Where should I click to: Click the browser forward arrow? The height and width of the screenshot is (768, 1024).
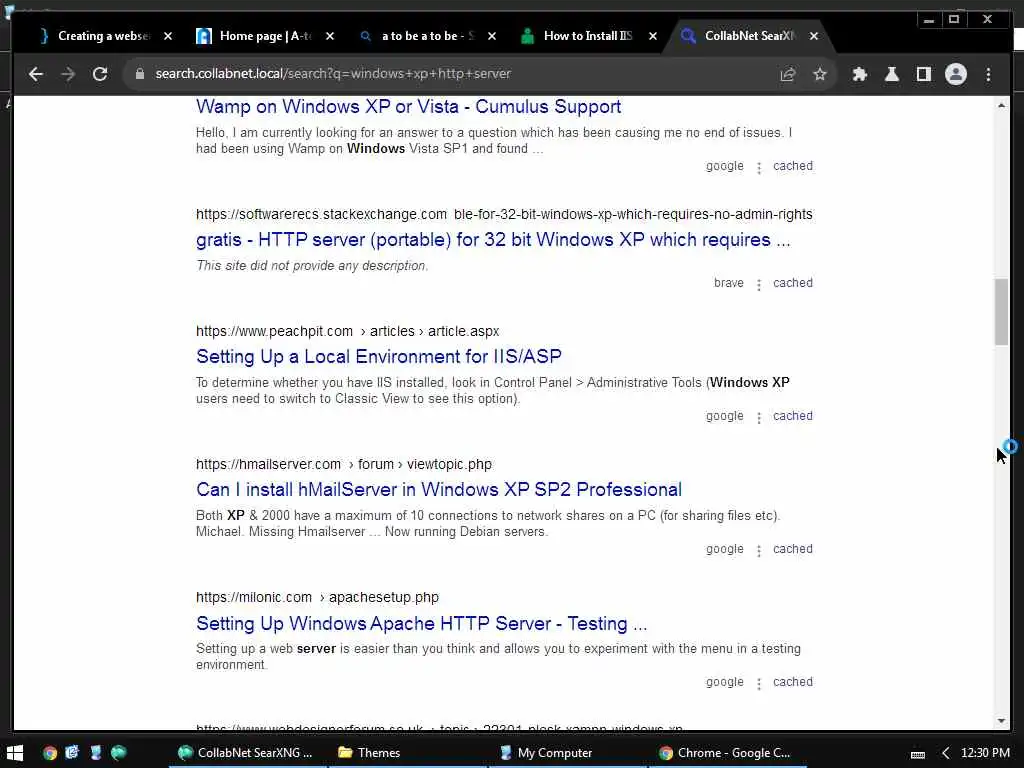pos(68,74)
